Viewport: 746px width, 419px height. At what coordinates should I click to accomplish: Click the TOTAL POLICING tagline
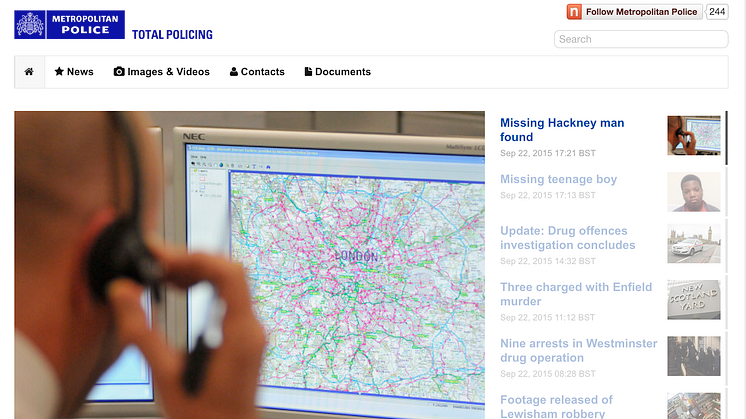pyautogui.click(x=172, y=35)
